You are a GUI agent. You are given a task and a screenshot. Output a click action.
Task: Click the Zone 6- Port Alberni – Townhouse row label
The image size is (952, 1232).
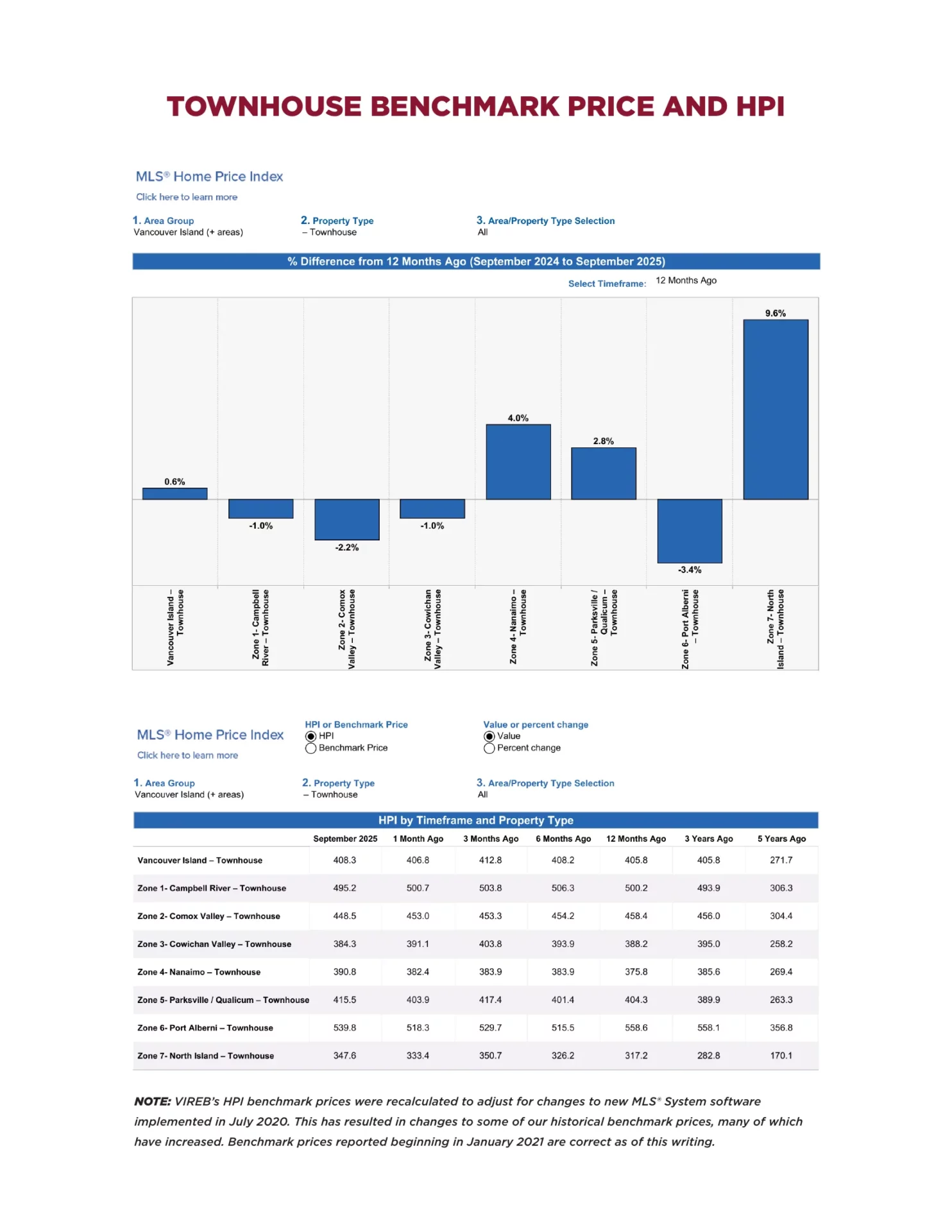click(x=205, y=1028)
